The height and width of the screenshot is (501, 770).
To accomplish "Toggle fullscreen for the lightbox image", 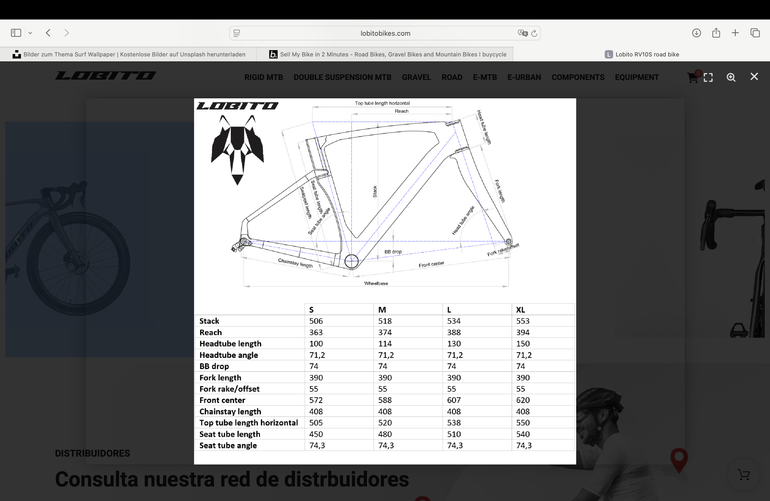I will [x=708, y=78].
